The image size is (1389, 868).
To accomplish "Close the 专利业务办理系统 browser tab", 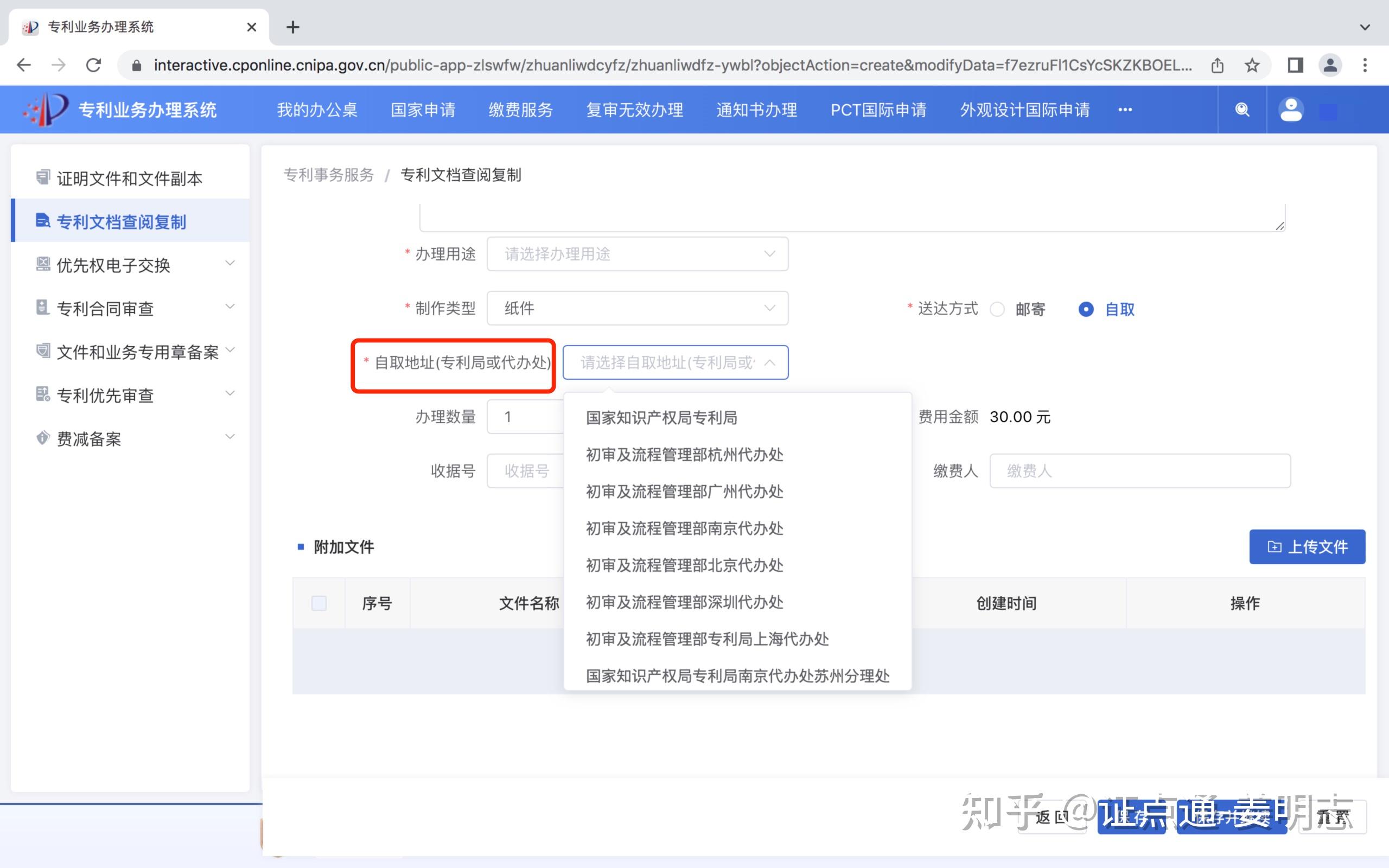I will pos(251,27).
